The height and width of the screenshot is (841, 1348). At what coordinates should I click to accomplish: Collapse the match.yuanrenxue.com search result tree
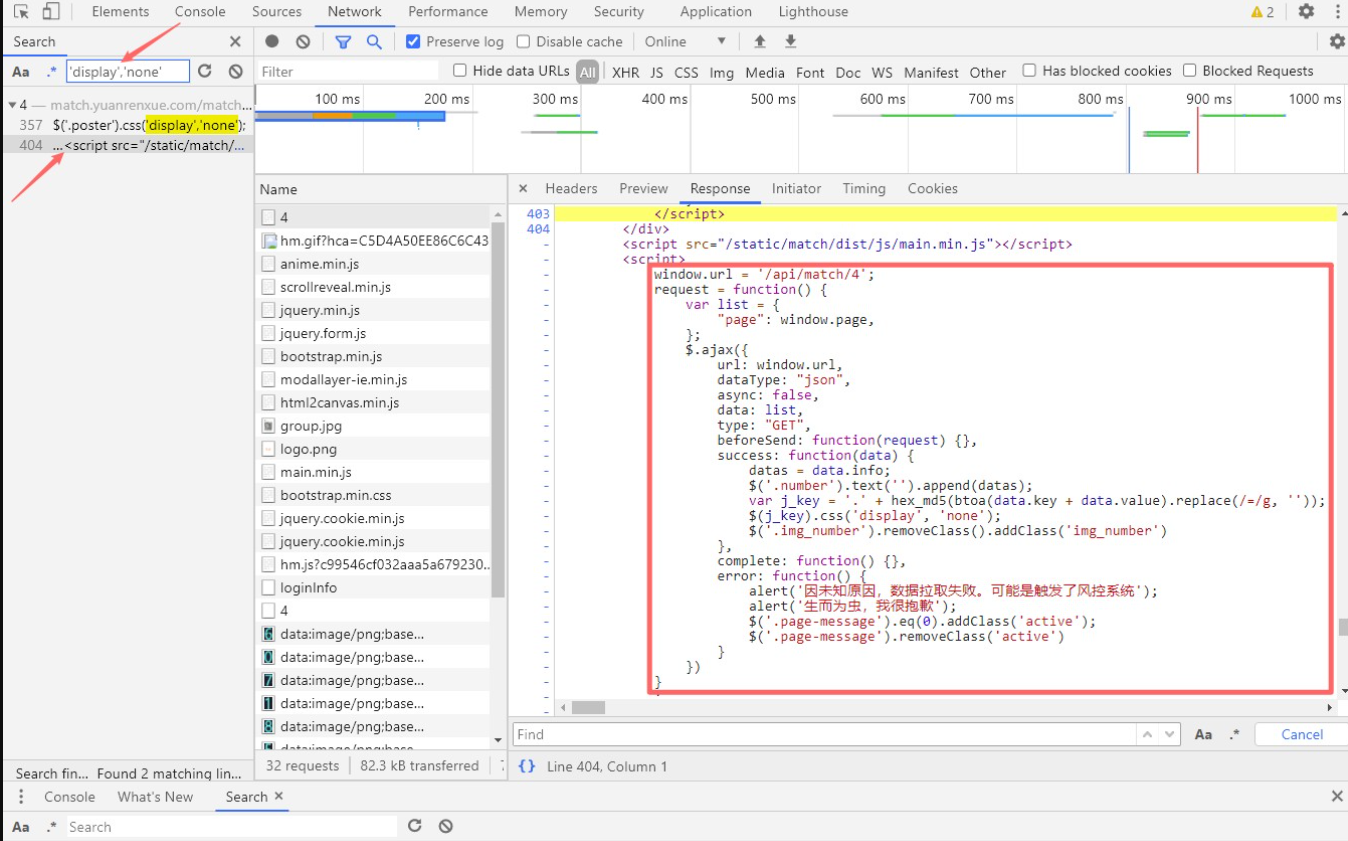pos(11,105)
